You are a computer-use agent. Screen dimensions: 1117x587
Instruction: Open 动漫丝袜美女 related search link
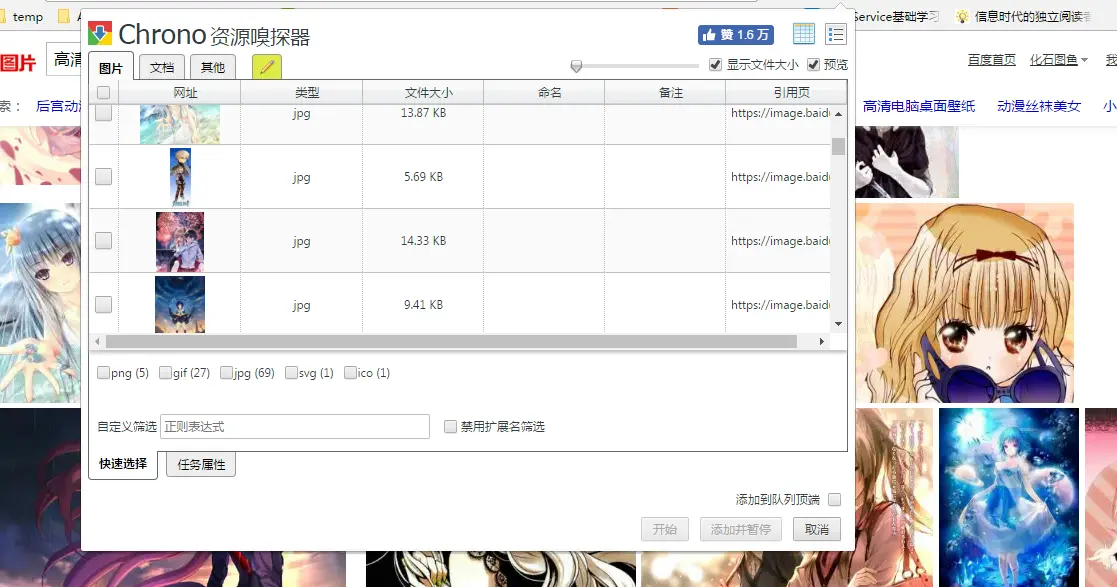1039,106
